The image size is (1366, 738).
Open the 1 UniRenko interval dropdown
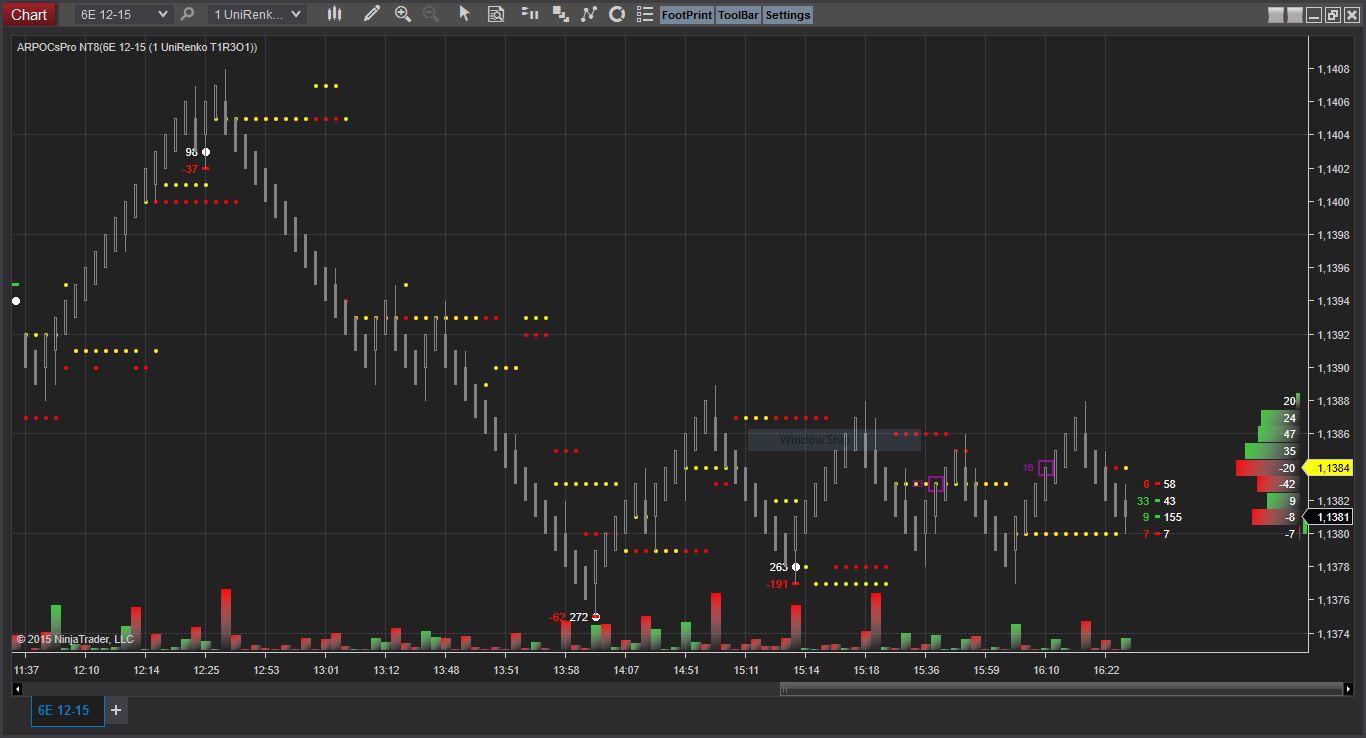click(256, 14)
